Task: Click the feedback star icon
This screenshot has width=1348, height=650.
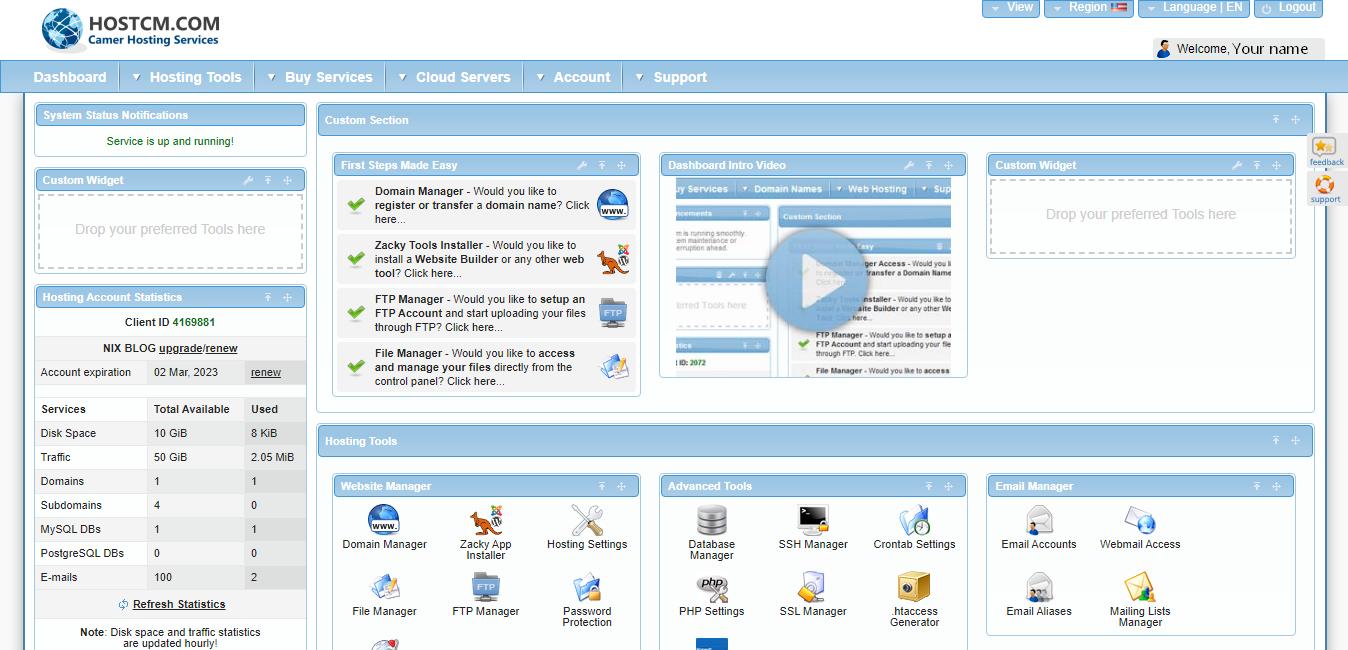Action: (1324, 146)
